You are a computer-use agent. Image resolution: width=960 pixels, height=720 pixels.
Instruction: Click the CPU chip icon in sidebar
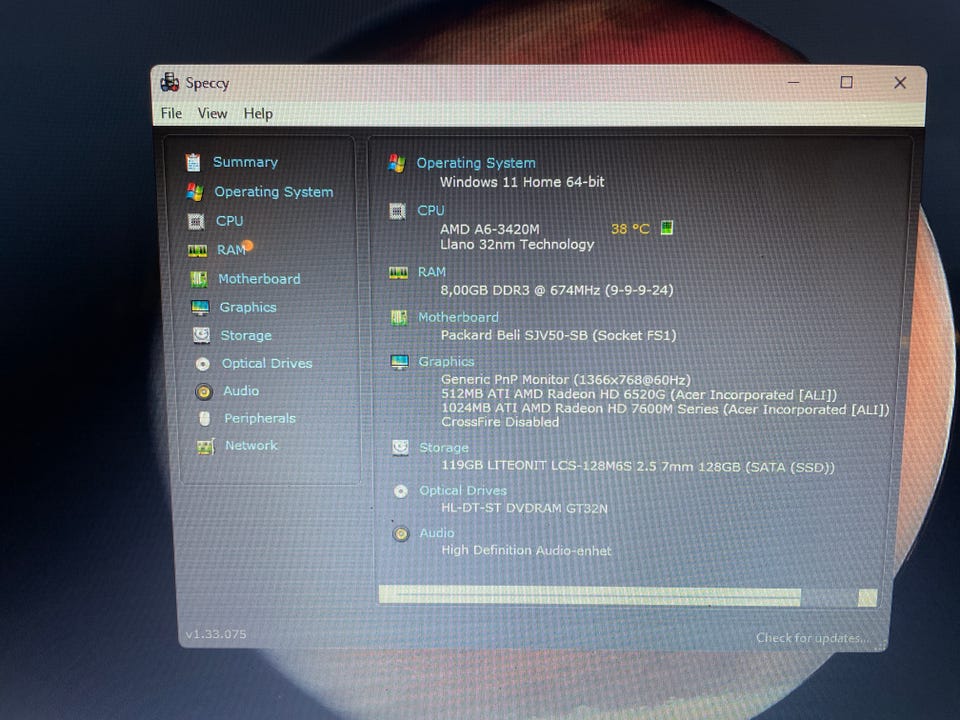196,221
